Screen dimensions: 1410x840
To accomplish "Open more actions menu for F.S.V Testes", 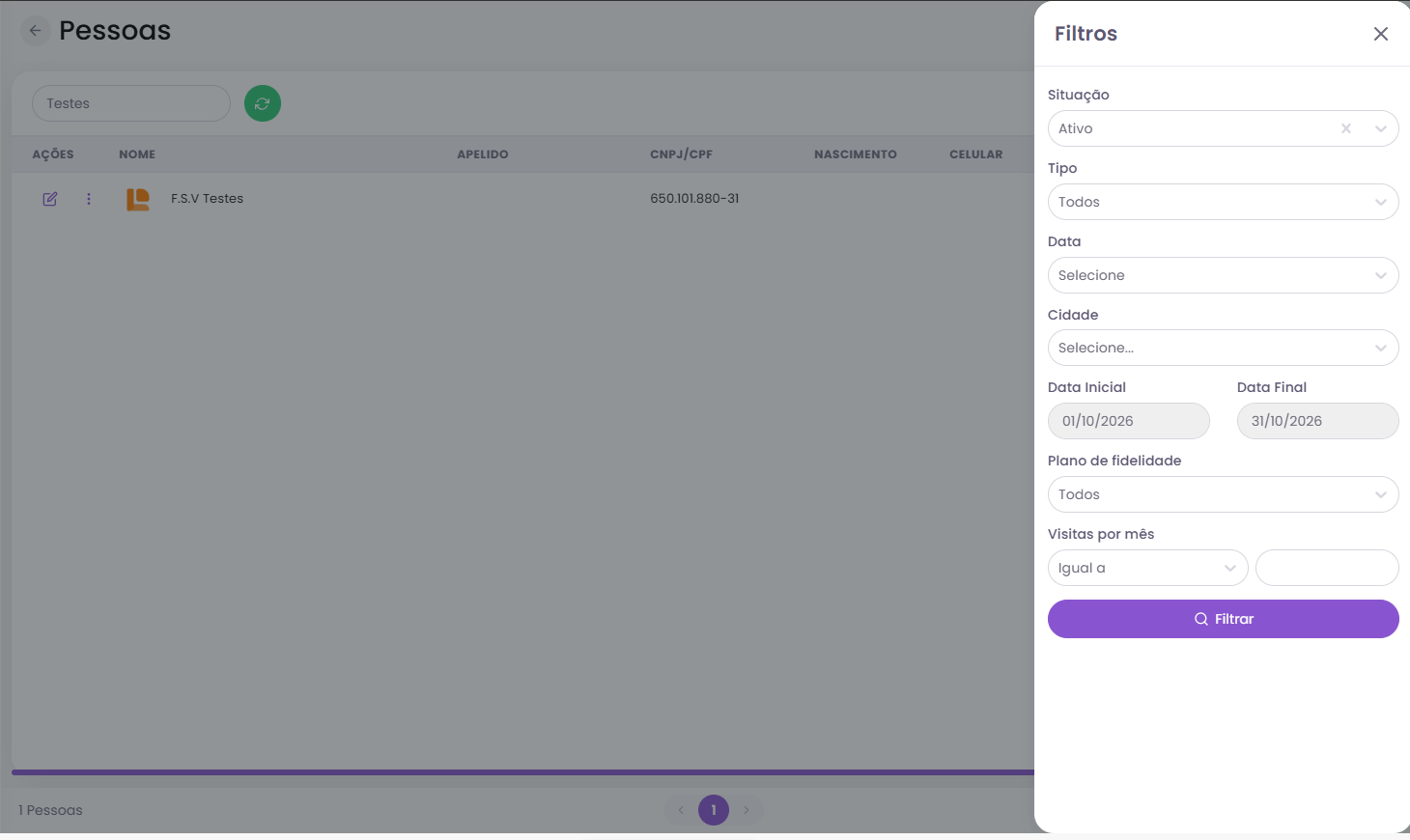I will click(89, 199).
